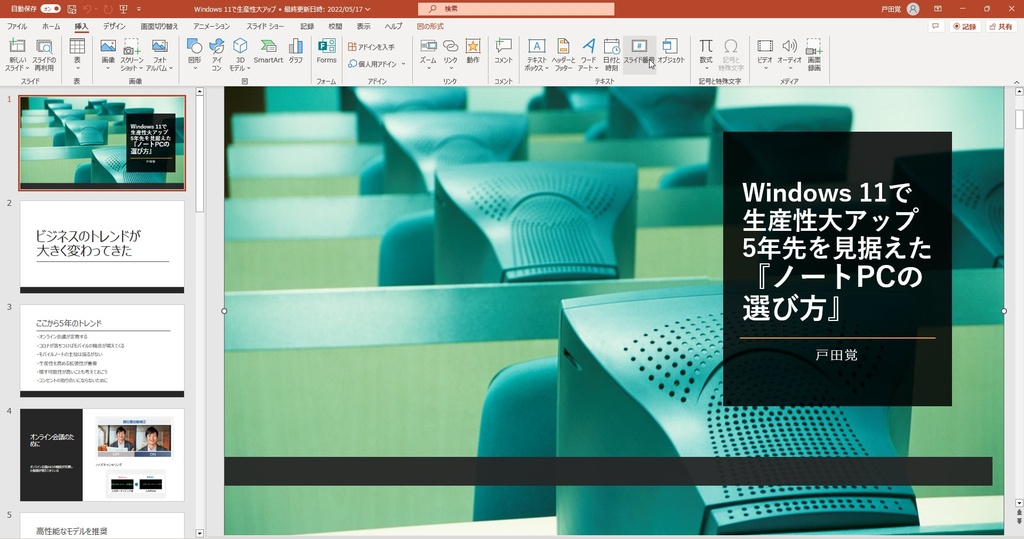Image resolution: width=1024 pixels, height=539 pixels.
Task: Open the comments pane button
Action: point(936,26)
